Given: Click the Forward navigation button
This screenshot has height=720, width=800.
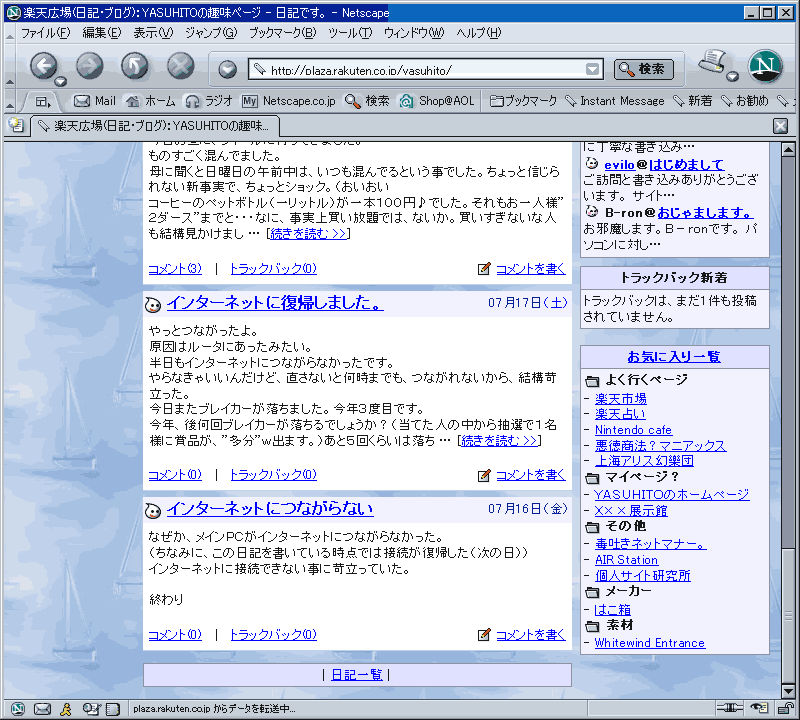Looking at the screenshot, I should 89,66.
